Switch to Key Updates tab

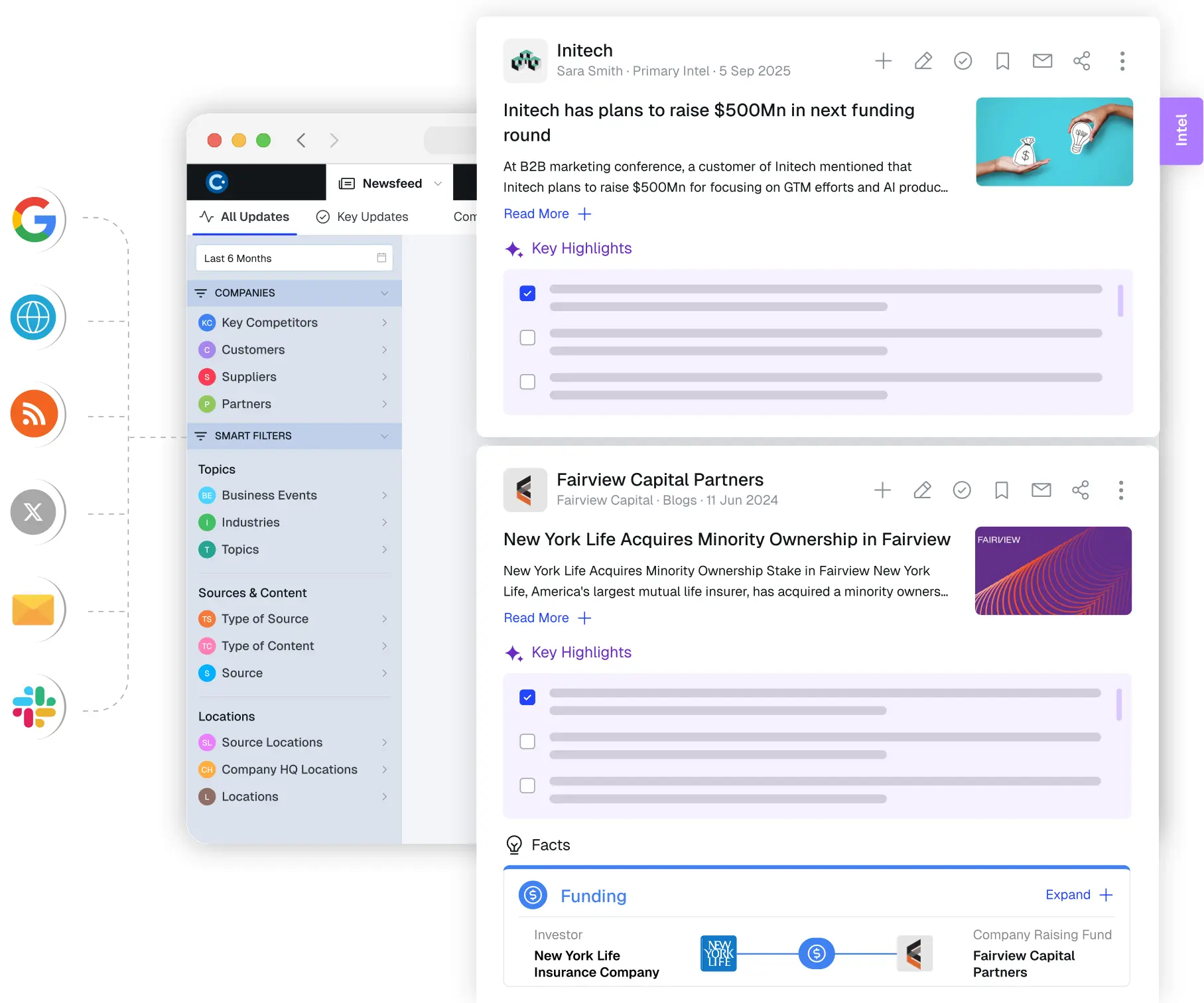tap(362, 217)
